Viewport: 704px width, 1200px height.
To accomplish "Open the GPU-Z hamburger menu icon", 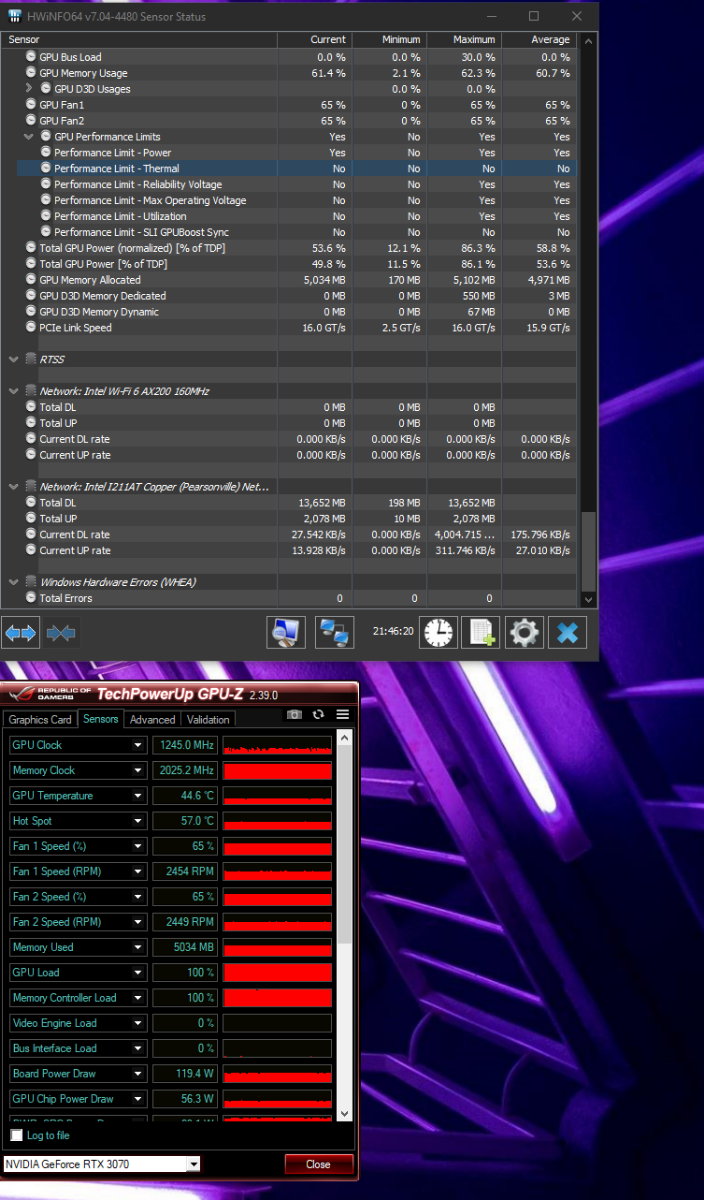I will point(343,714).
